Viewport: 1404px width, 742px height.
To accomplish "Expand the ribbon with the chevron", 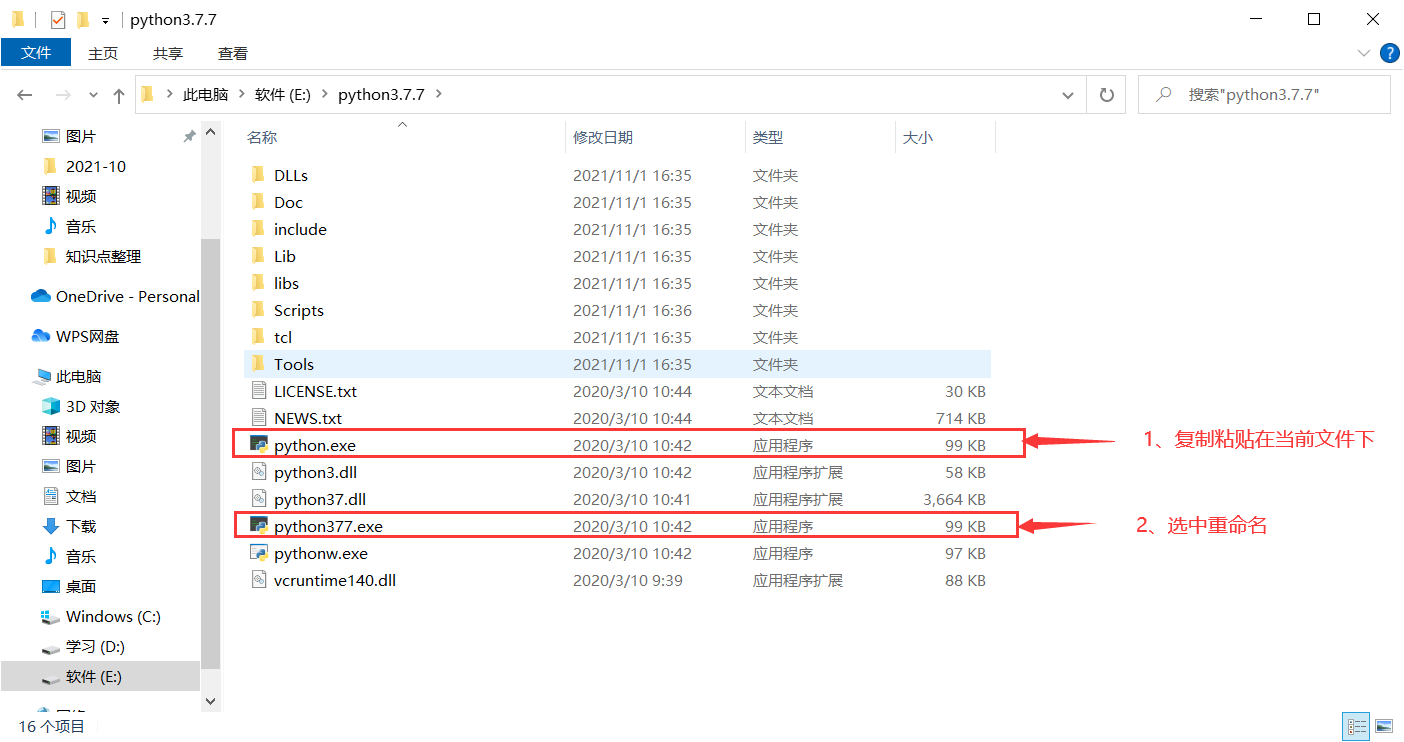I will pos(1364,53).
